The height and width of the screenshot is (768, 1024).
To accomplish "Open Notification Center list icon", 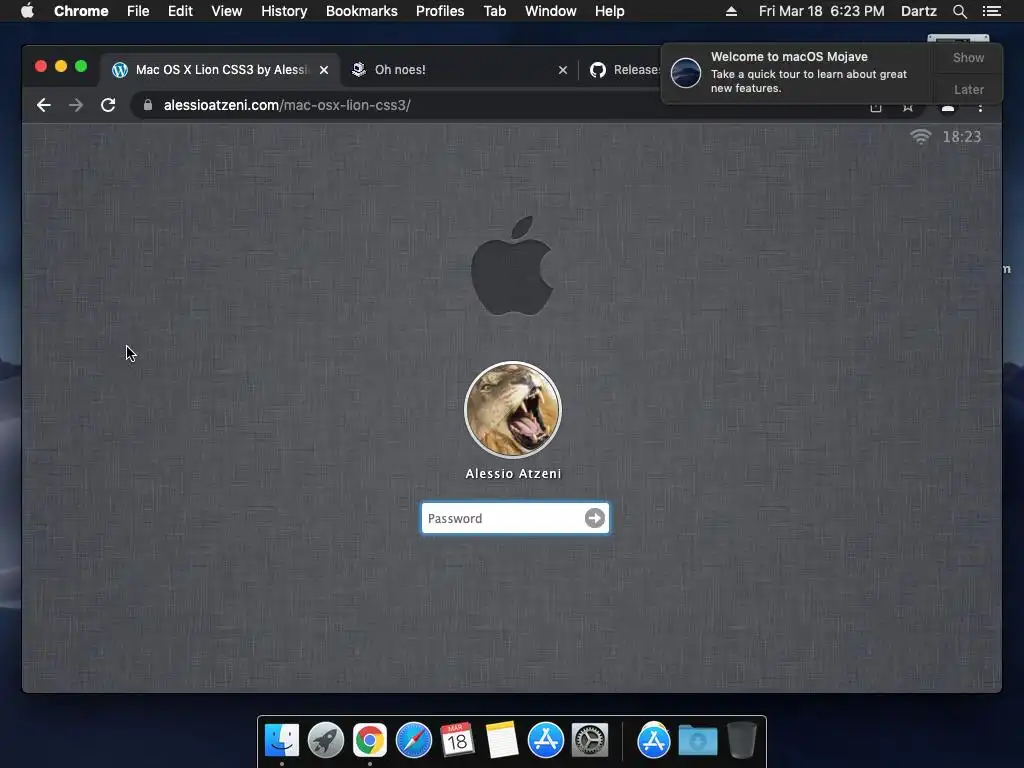I will (x=992, y=11).
